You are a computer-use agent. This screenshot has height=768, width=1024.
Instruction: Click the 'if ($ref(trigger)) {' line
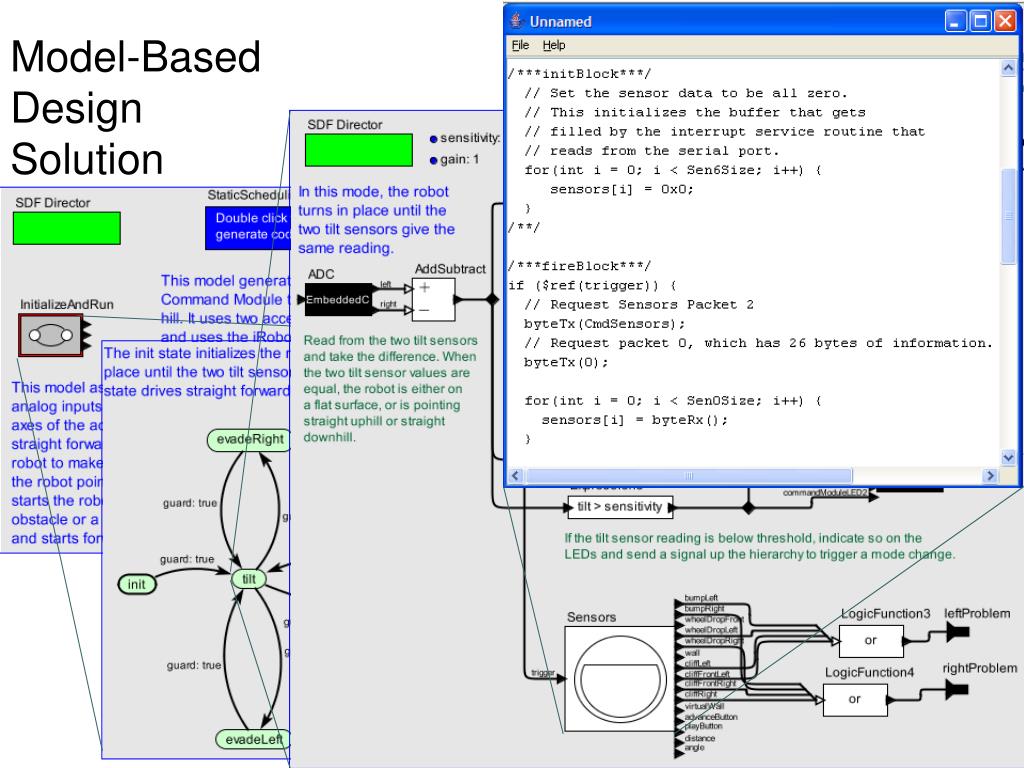(592, 285)
